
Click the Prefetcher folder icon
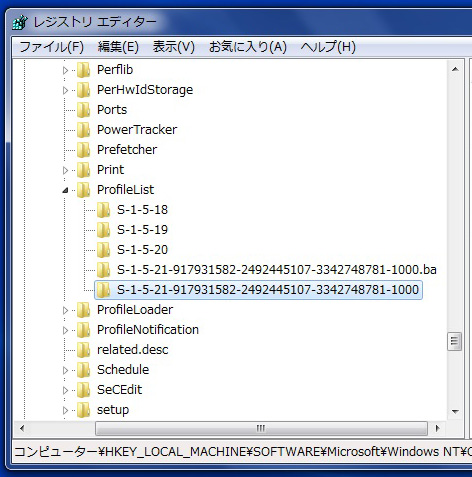83,150
